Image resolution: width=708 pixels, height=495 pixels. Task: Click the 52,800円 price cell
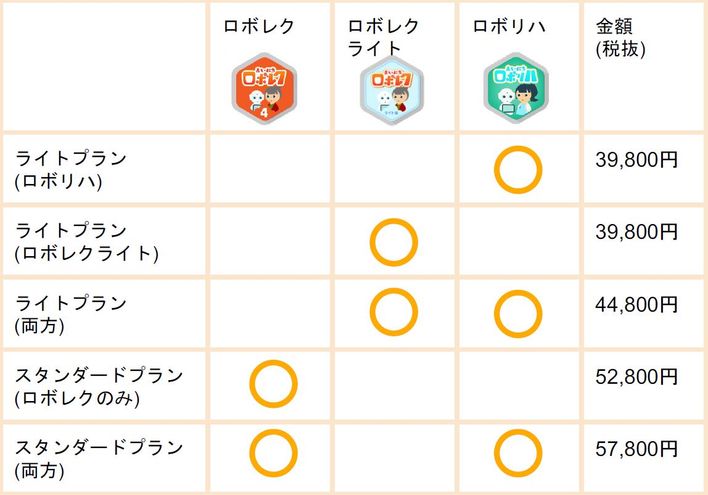point(637,376)
